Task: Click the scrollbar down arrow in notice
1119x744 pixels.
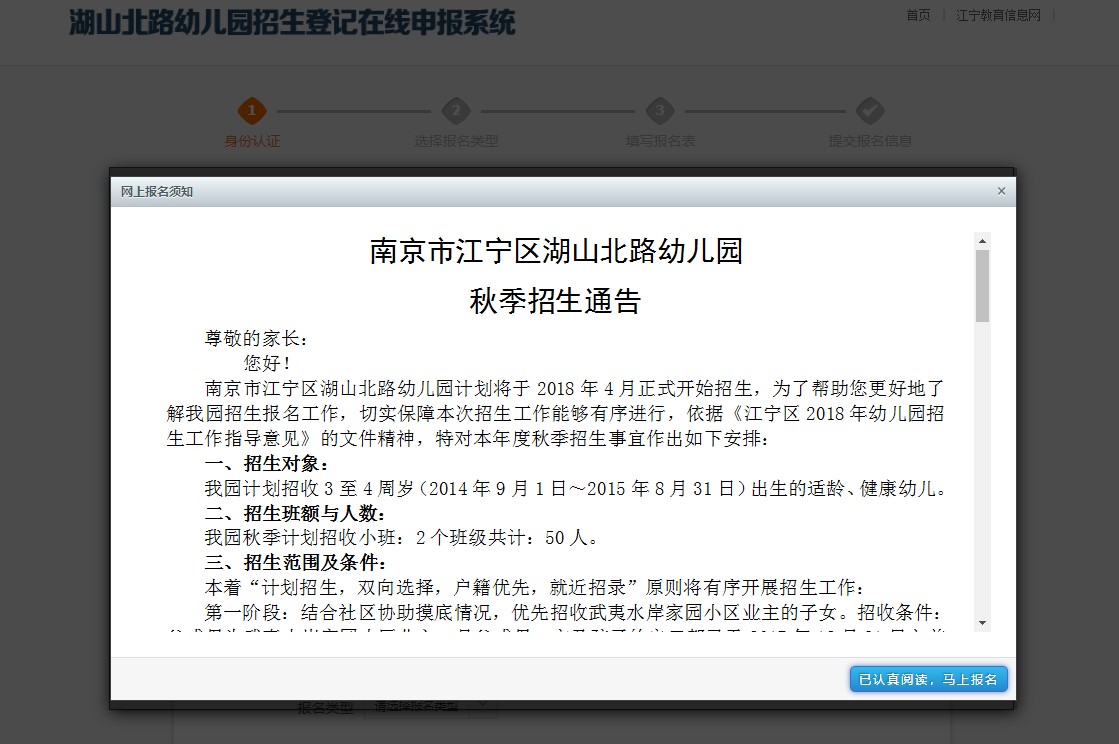Action: coord(983,622)
